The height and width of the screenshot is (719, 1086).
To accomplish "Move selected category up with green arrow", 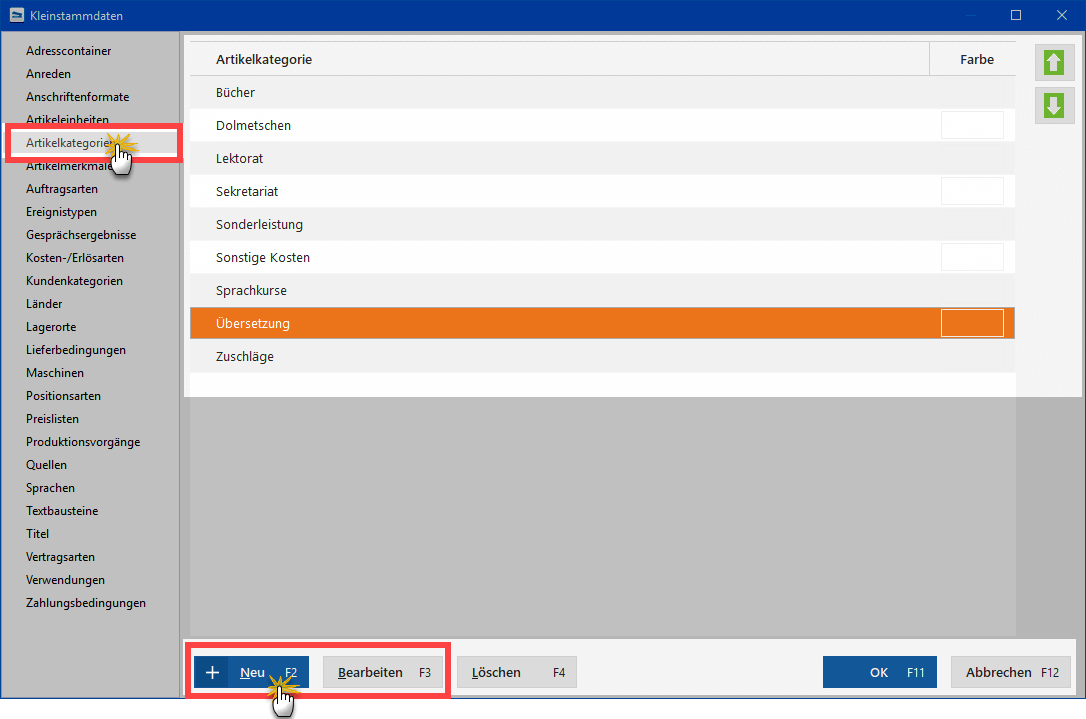I will pyautogui.click(x=1054, y=63).
